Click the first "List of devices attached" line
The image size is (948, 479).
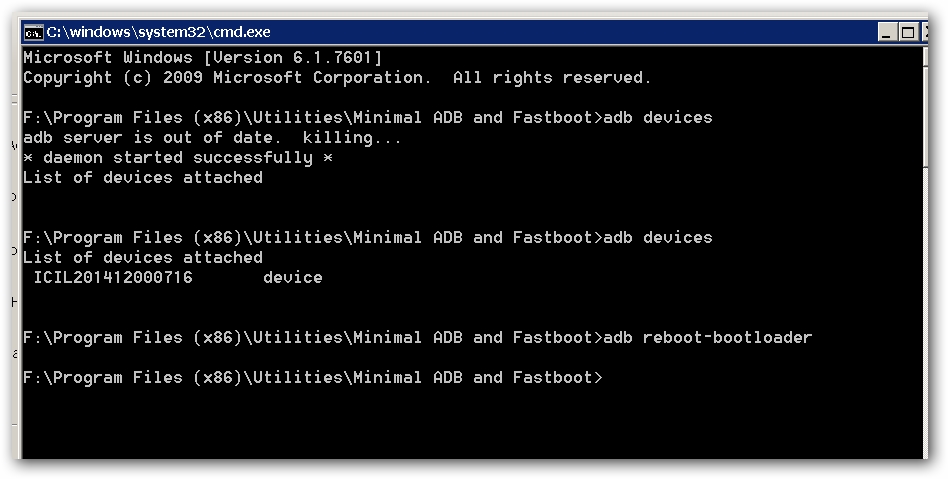[143, 178]
